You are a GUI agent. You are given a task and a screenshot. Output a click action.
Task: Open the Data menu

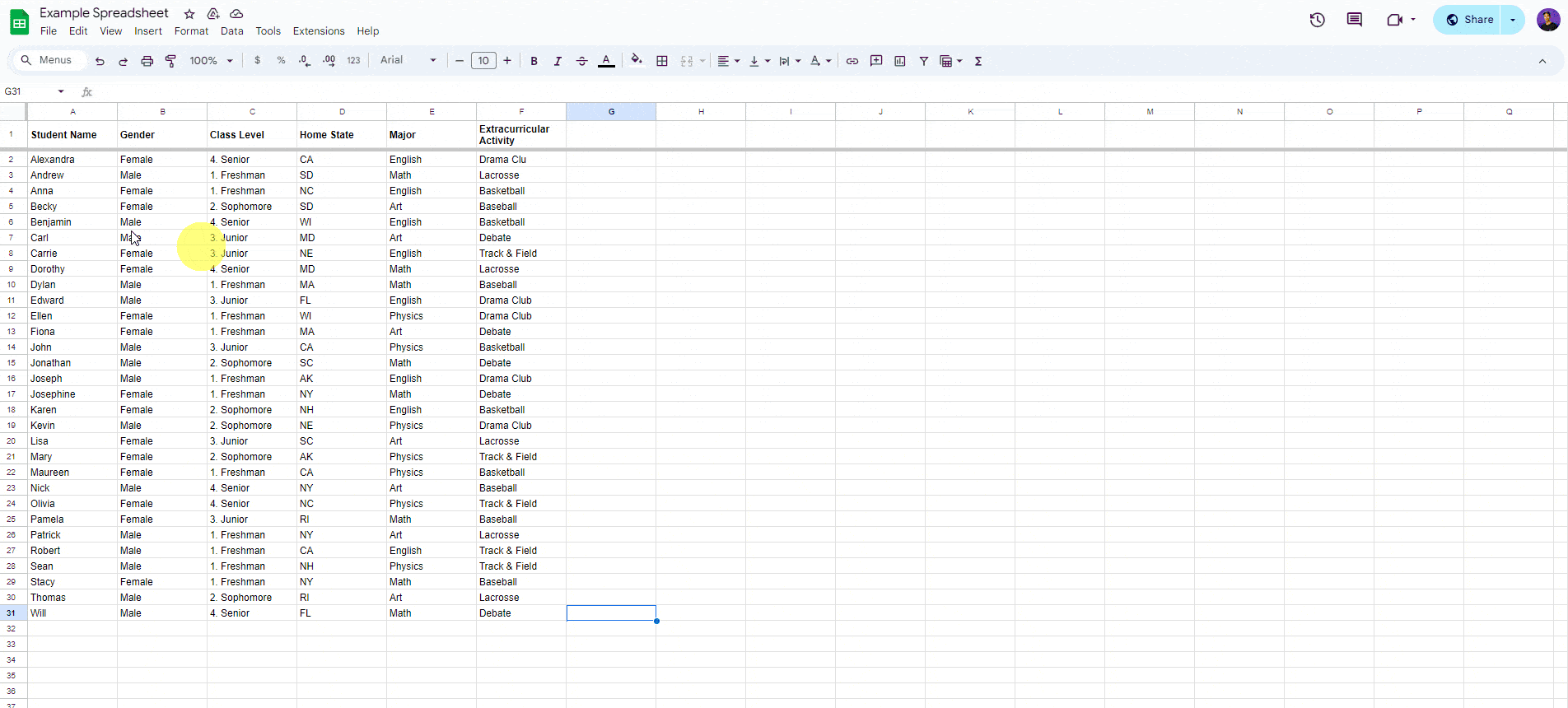(x=232, y=31)
